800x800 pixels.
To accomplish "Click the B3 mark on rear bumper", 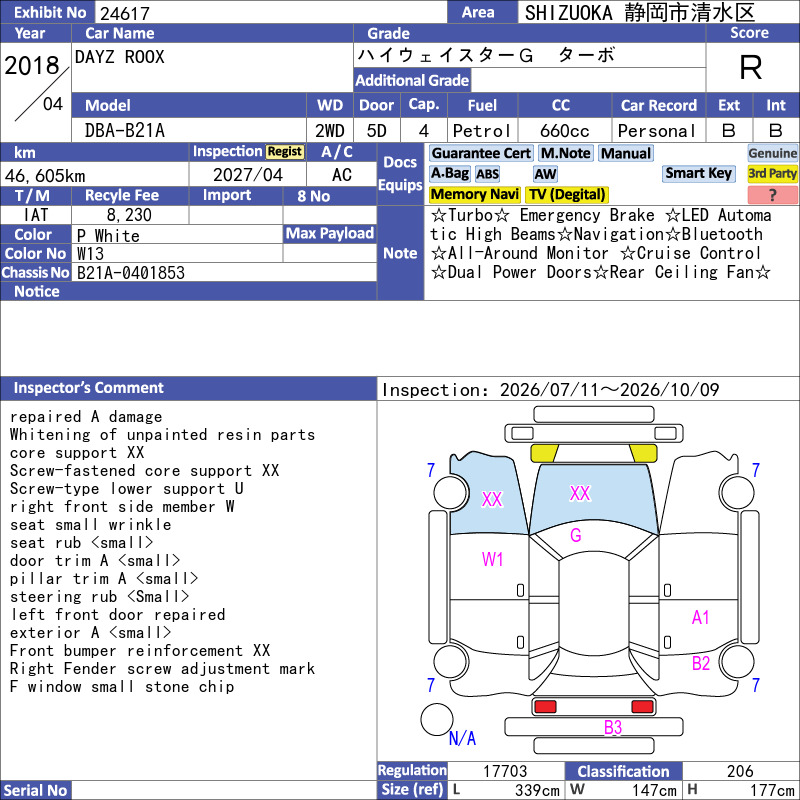I will 613,727.
